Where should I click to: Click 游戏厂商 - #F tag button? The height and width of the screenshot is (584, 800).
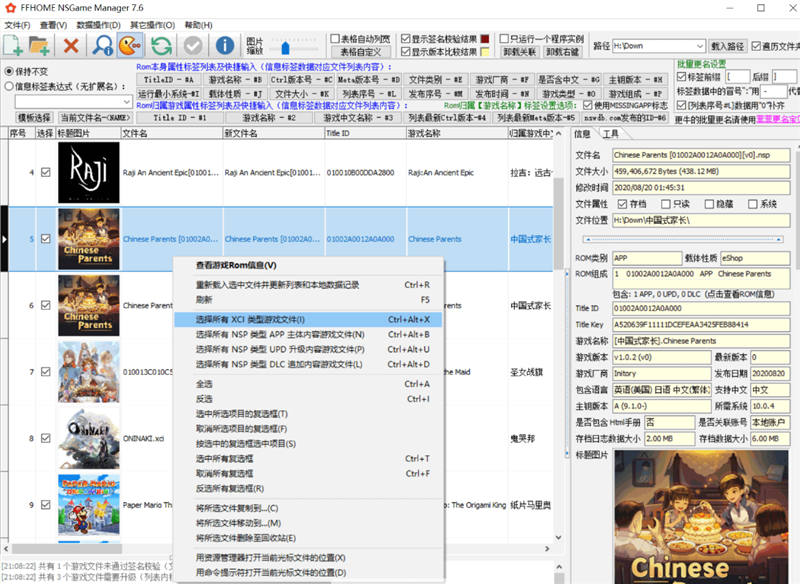tap(502, 80)
